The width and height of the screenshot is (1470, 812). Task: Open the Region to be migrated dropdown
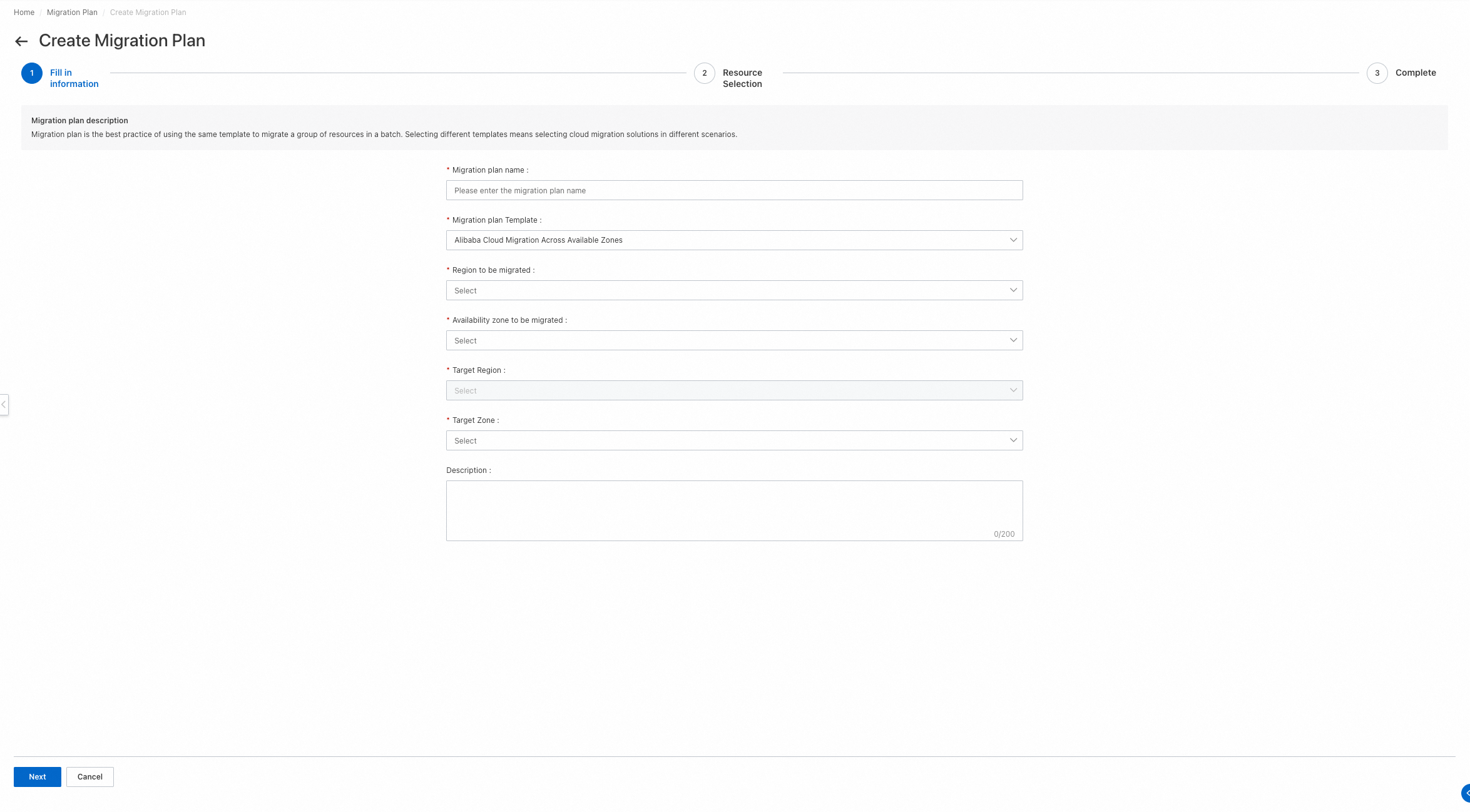733,290
